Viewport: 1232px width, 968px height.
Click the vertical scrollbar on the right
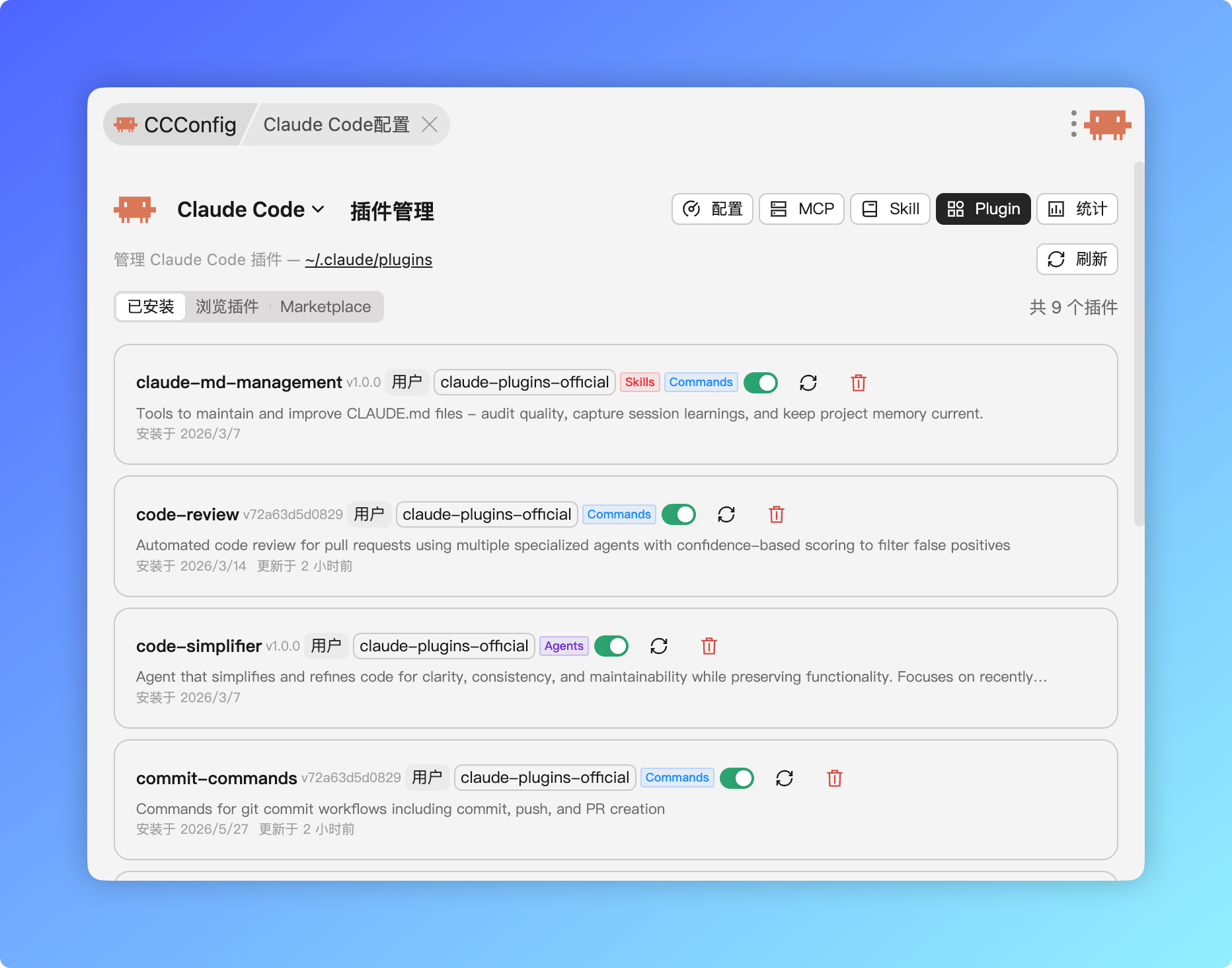coord(1139,344)
